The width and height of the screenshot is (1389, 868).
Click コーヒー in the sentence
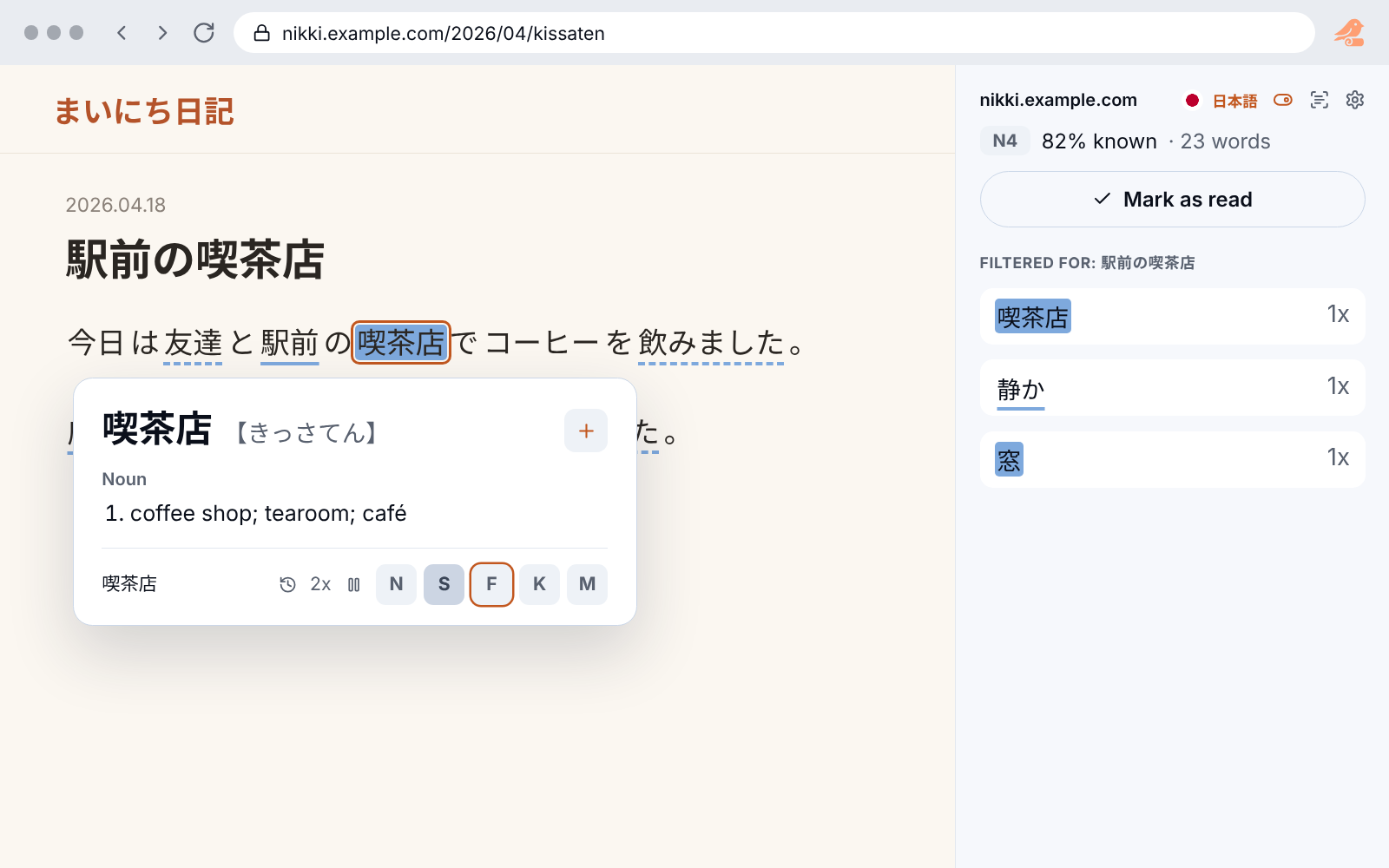click(x=543, y=343)
